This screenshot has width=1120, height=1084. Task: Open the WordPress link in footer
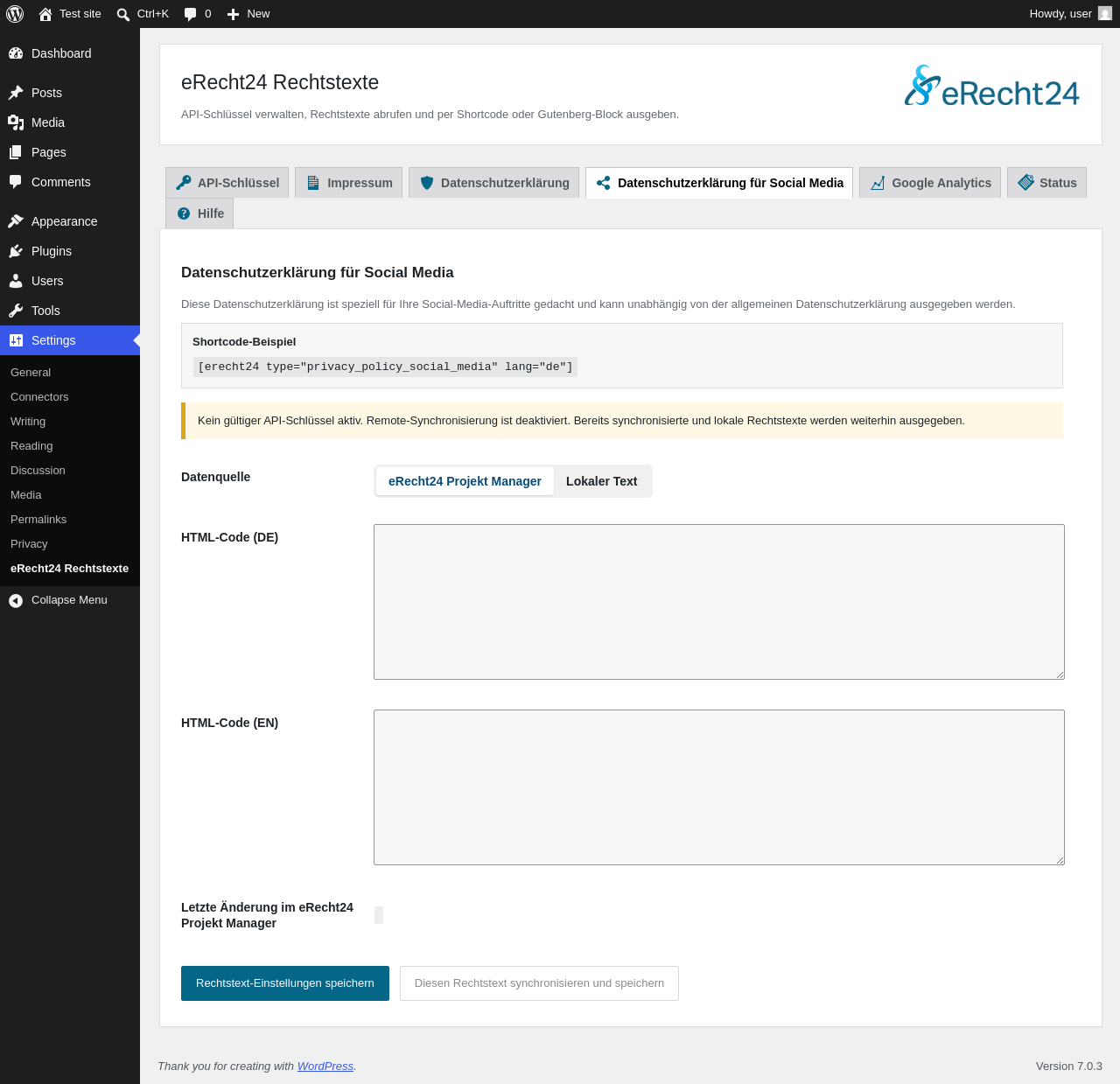(x=325, y=1067)
